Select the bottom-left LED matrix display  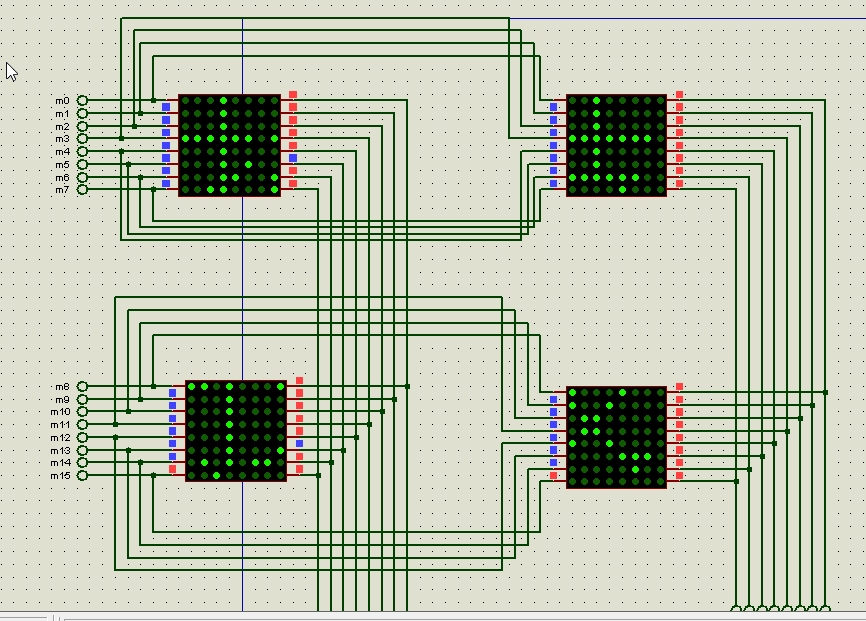tap(236, 430)
